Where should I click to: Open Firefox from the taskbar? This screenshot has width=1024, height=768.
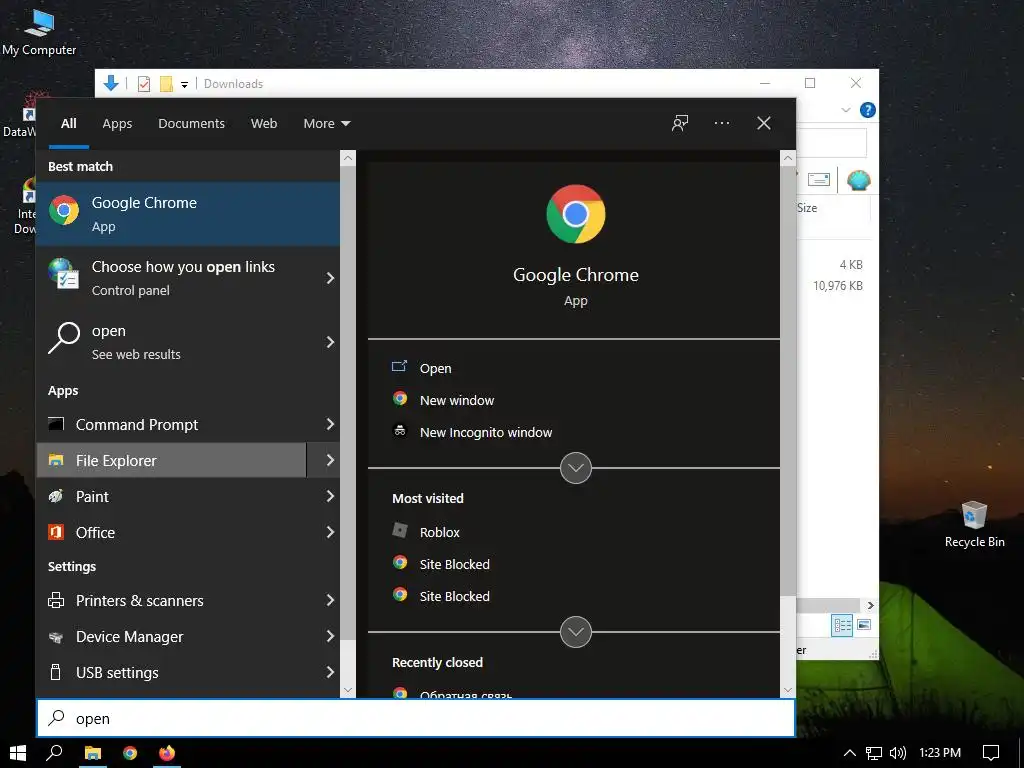(x=167, y=753)
